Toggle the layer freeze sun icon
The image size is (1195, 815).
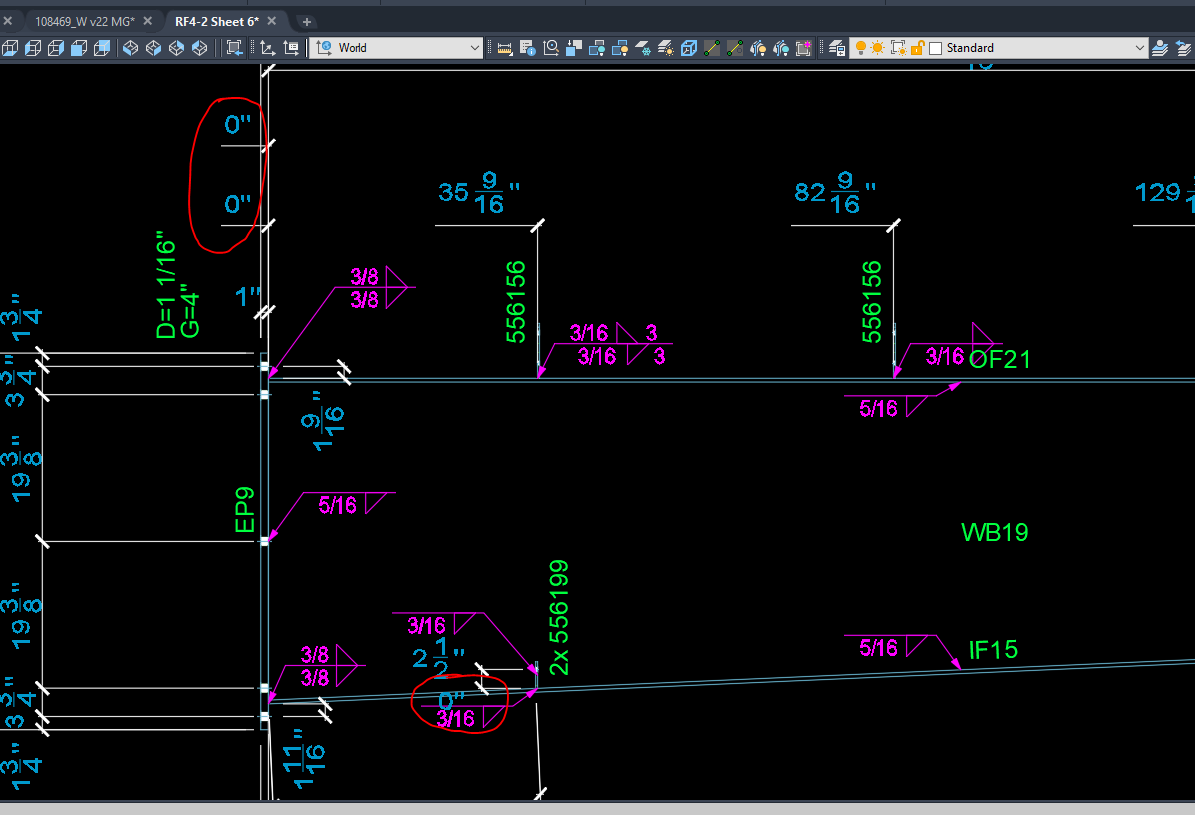click(877, 47)
